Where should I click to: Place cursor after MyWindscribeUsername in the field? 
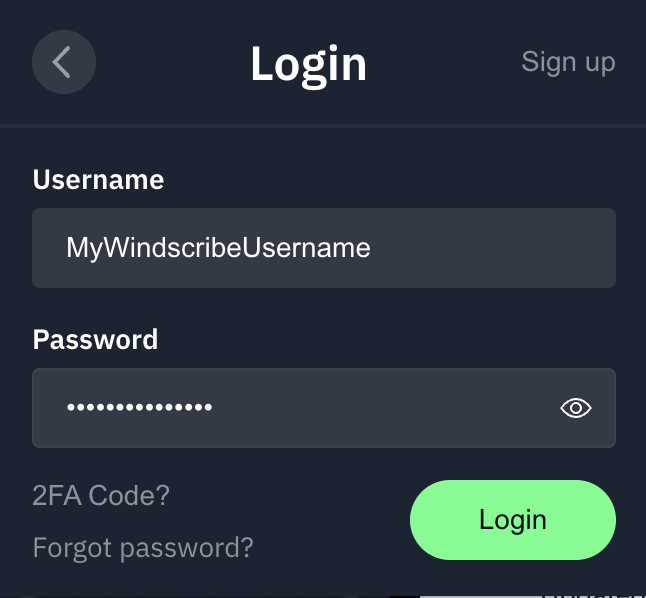(374, 248)
